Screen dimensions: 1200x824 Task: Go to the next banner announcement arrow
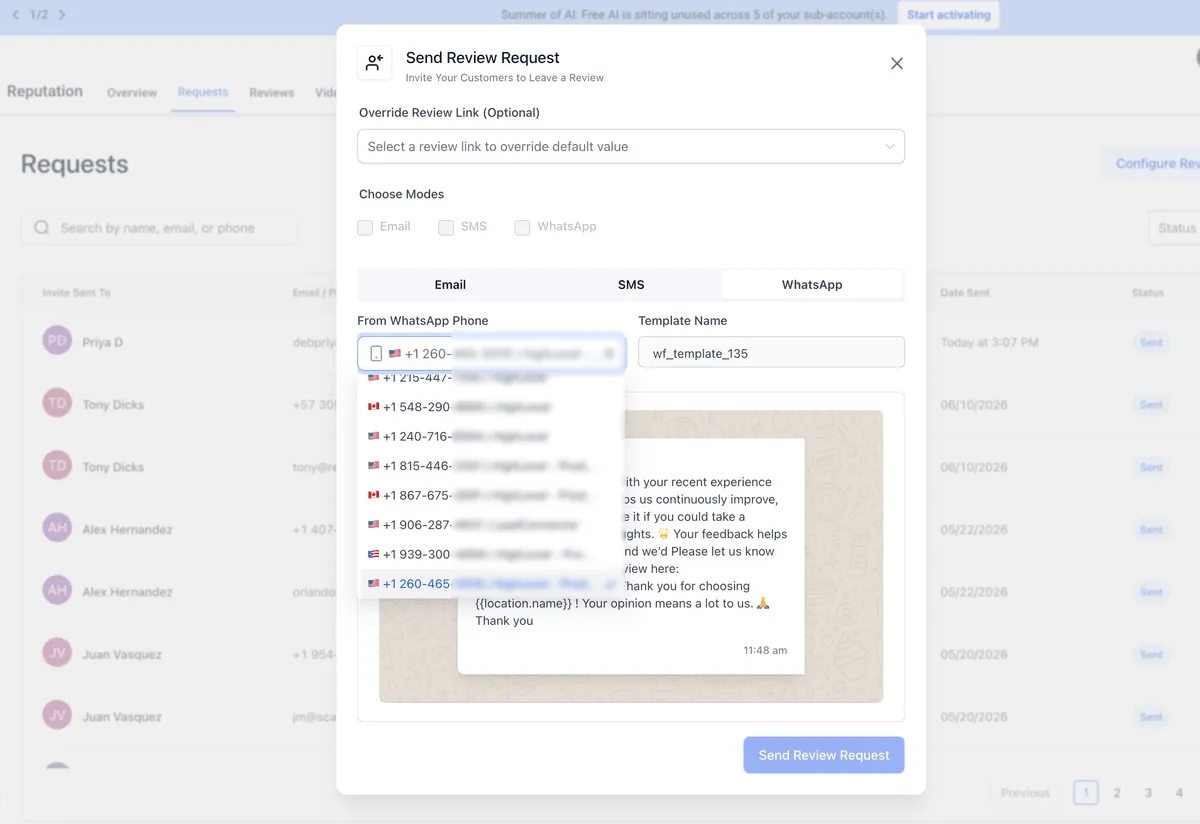click(x=62, y=15)
